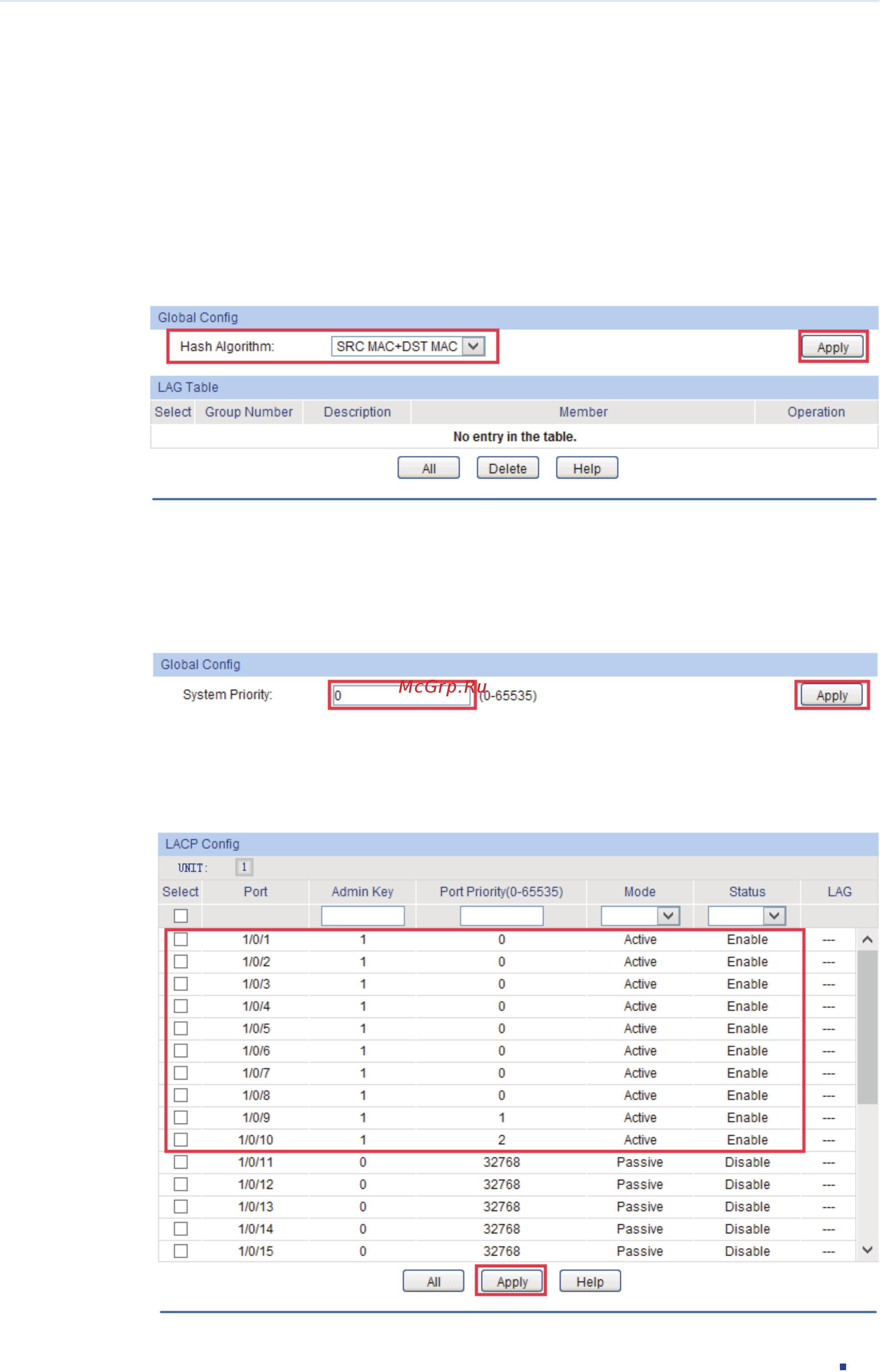Click the Group Number column header

(249, 412)
